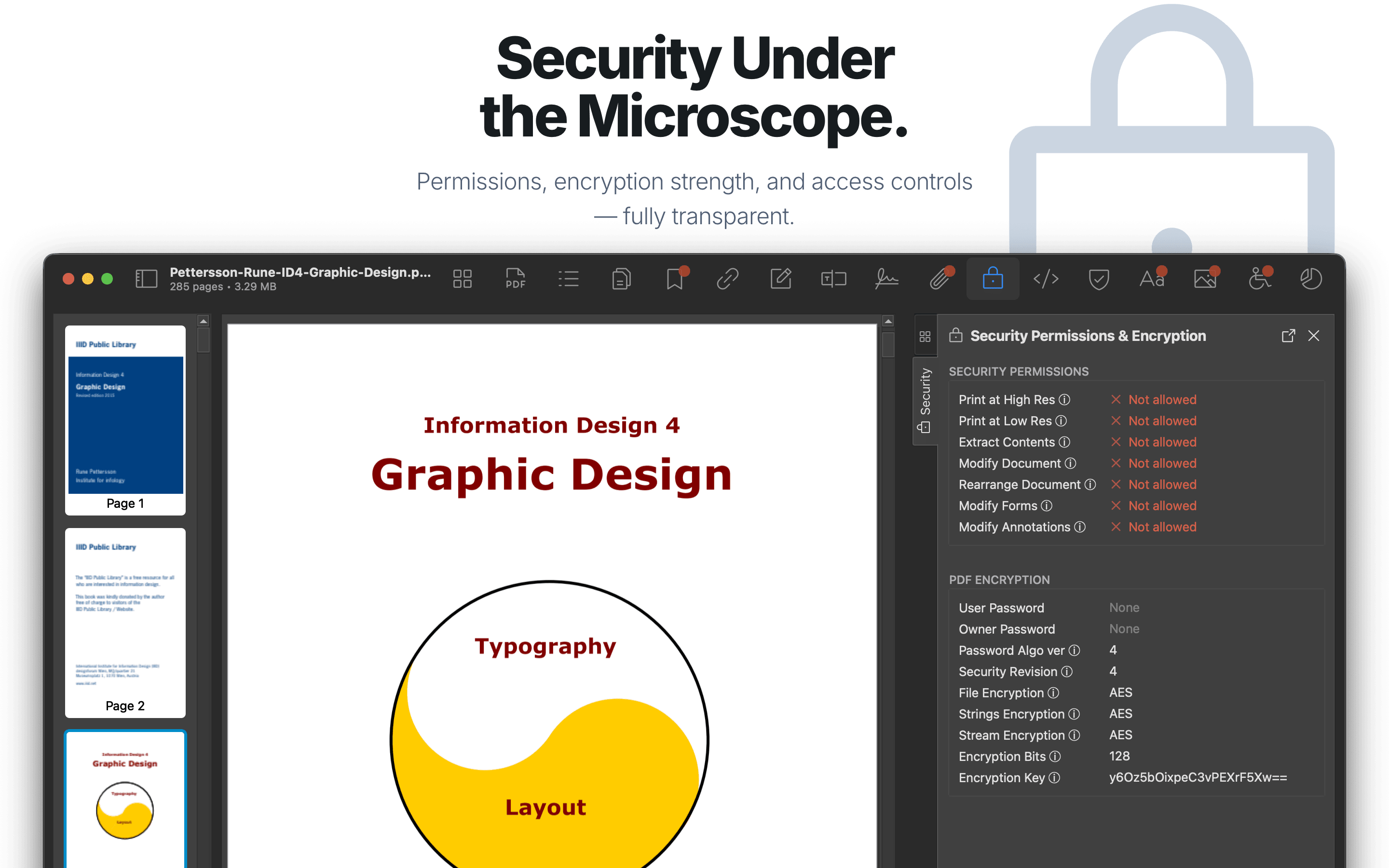Show the outline list icon

coord(568,279)
